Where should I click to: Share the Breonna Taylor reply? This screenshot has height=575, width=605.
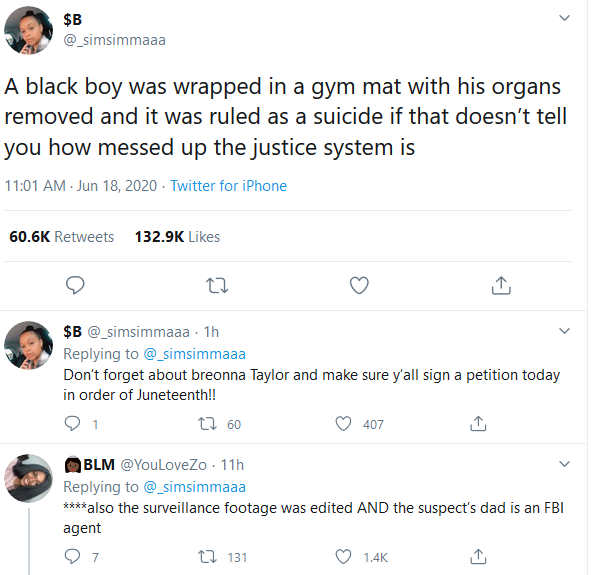[478, 423]
